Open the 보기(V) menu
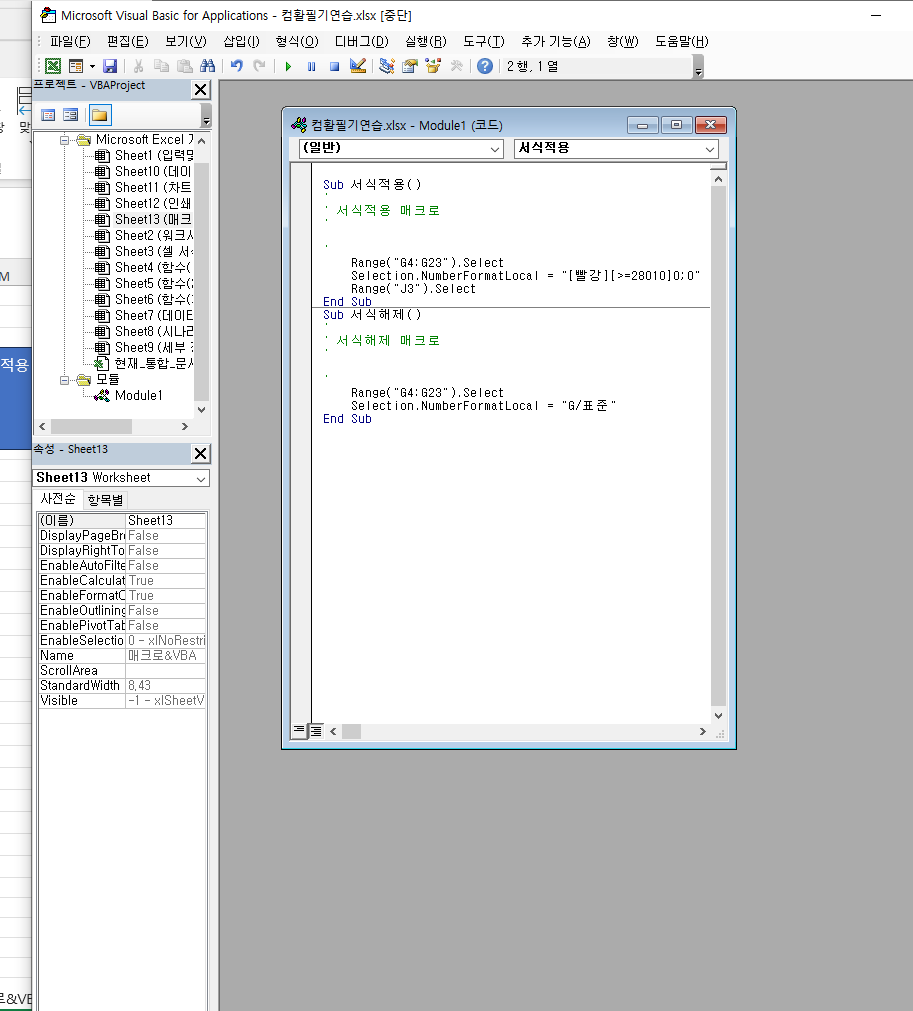The image size is (913, 1011). [x=186, y=42]
